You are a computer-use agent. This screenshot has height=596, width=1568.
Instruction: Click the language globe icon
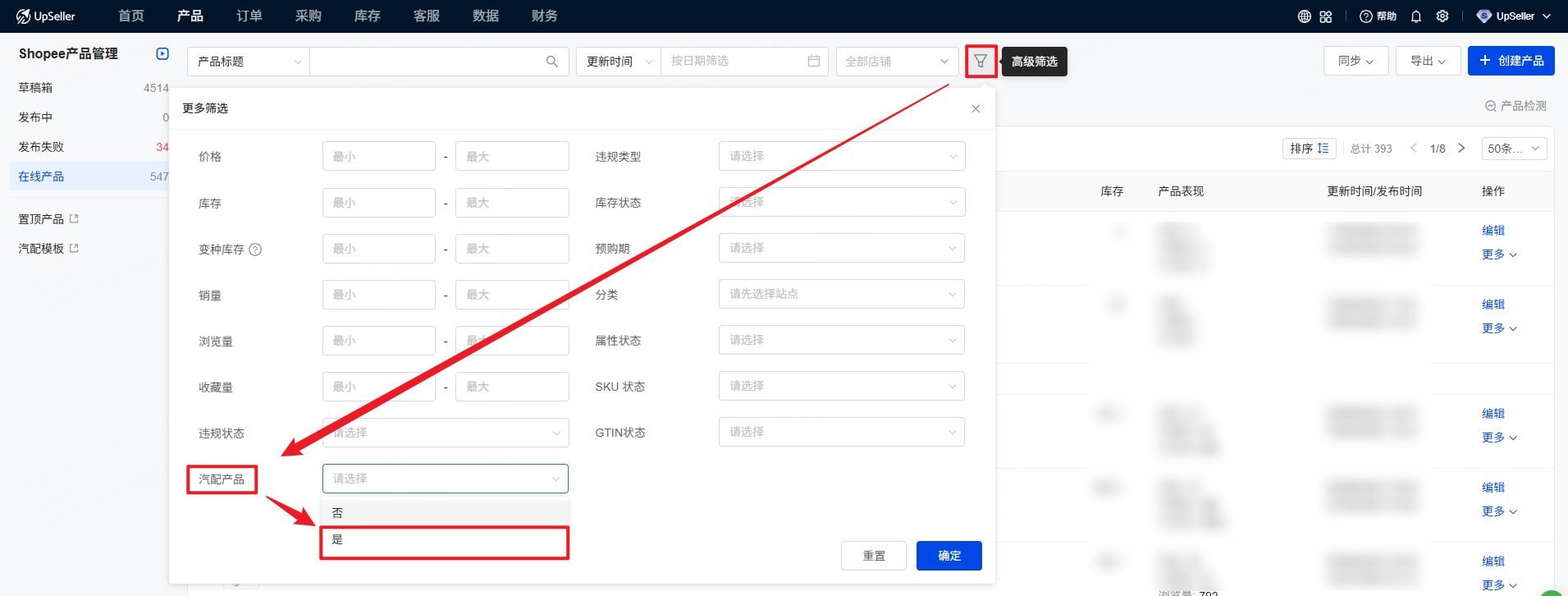[1304, 16]
